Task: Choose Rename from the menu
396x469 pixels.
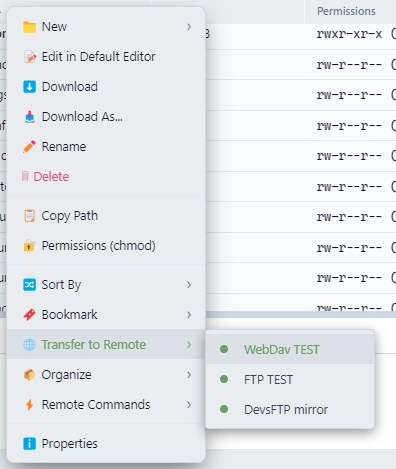Action: pos(106,147)
